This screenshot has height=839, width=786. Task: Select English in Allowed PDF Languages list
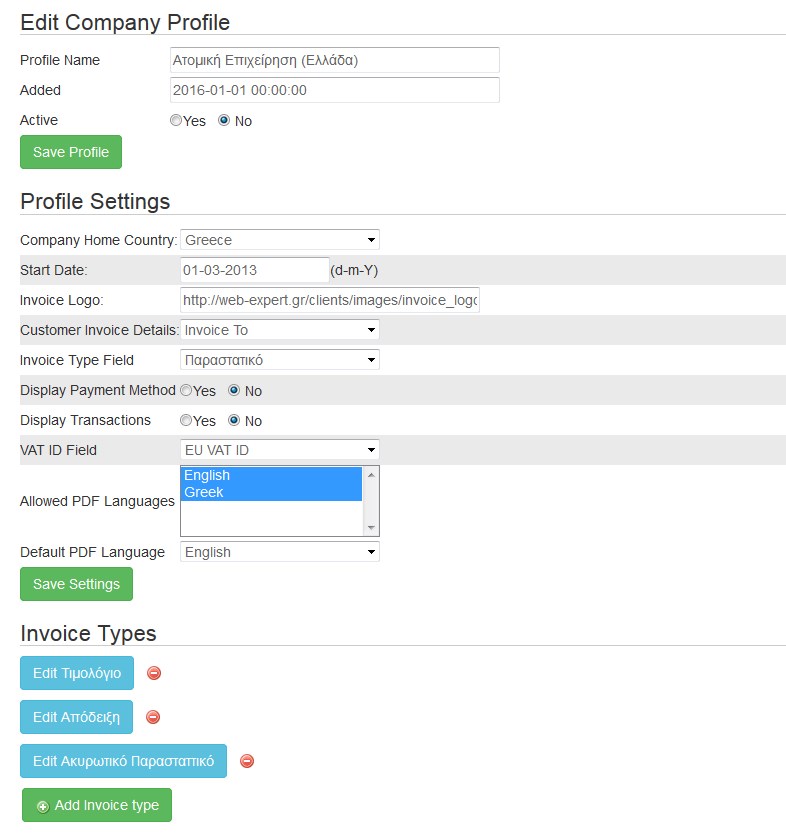272,475
